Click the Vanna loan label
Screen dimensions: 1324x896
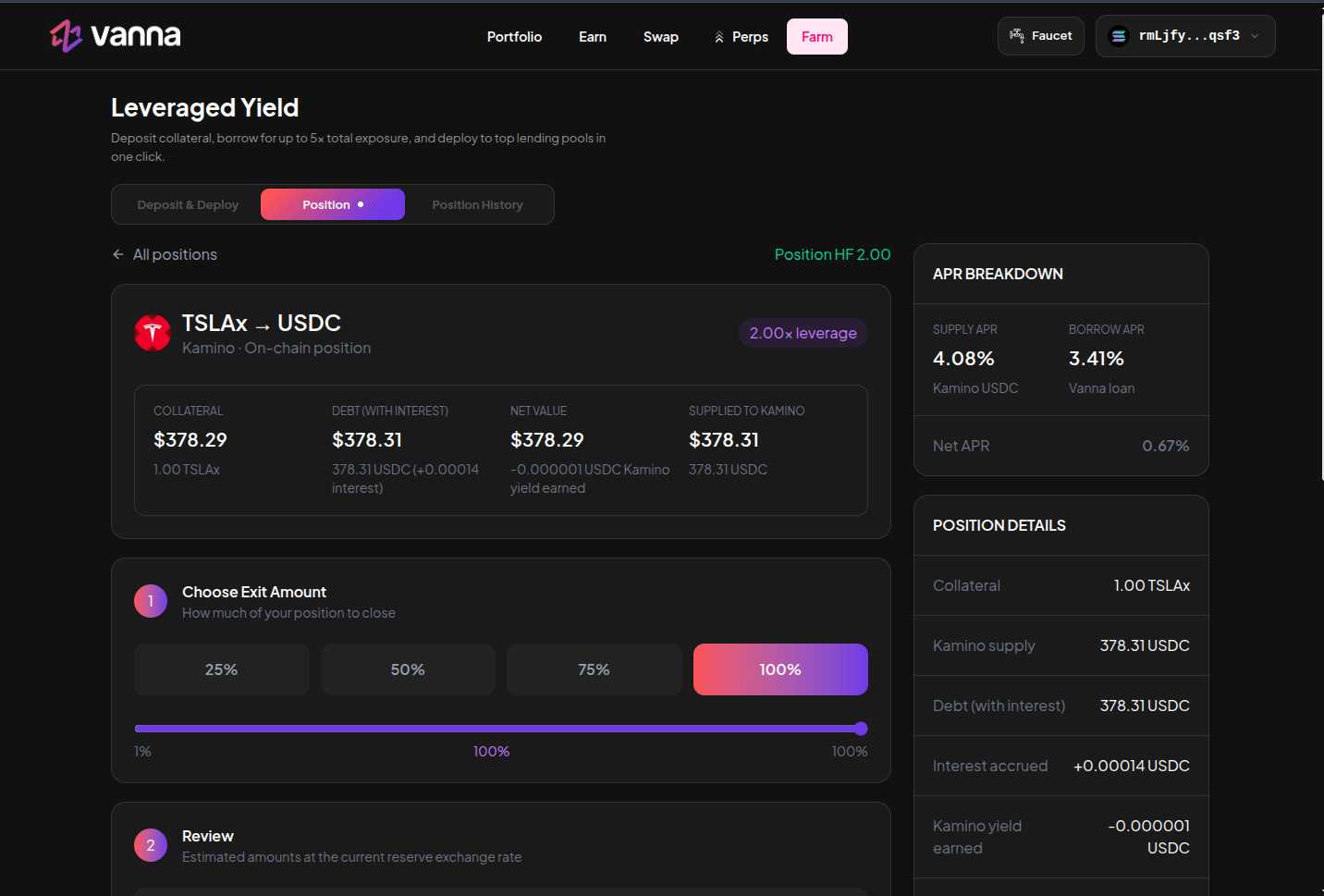[x=1101, y=388]
